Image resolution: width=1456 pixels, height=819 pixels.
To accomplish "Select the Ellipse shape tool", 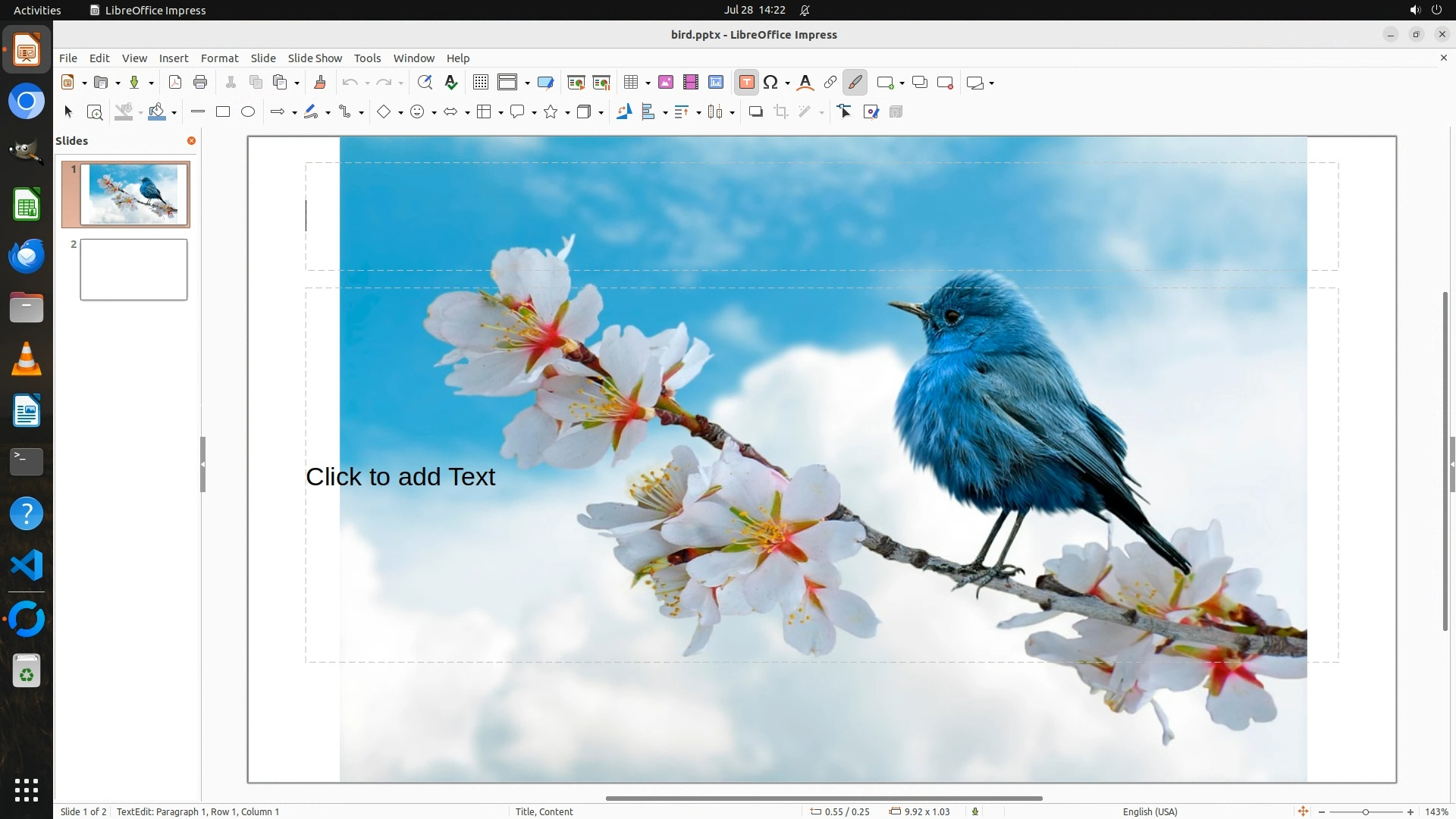I will tap(248, 112).
